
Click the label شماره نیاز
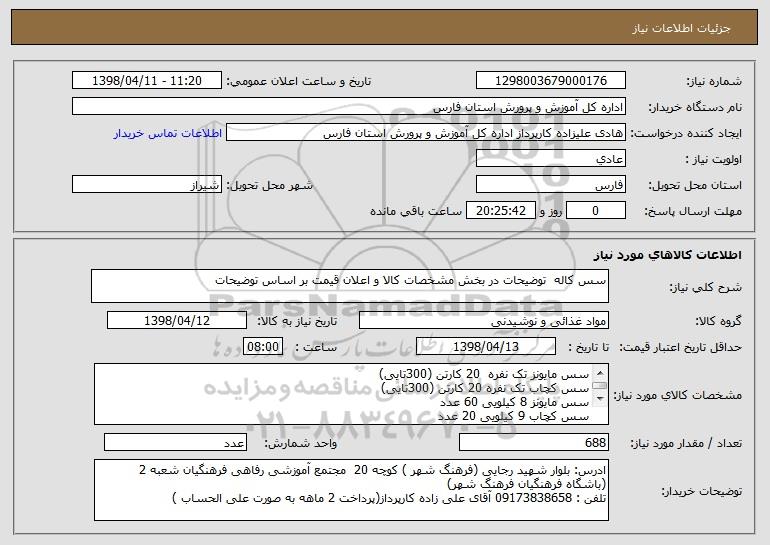point(714,82)
